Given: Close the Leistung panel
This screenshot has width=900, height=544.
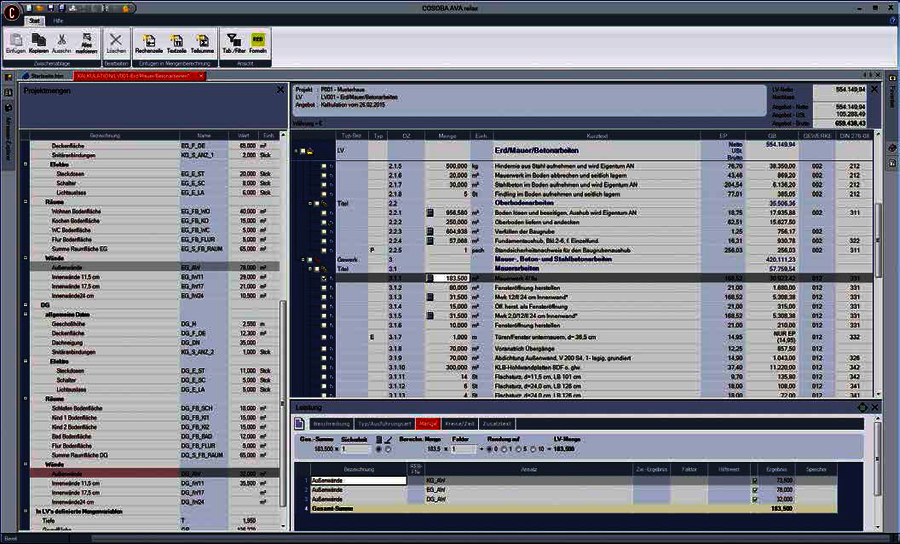Looking at the screenshot, I should 875,407.
